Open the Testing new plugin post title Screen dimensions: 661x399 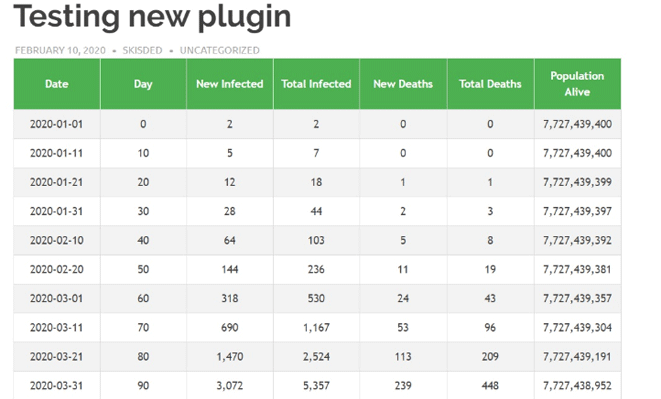click(152, 17)
